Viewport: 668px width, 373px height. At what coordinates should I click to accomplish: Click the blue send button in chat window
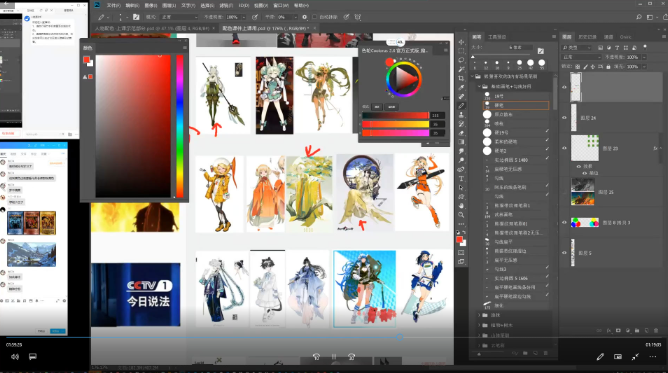[58, 331]
